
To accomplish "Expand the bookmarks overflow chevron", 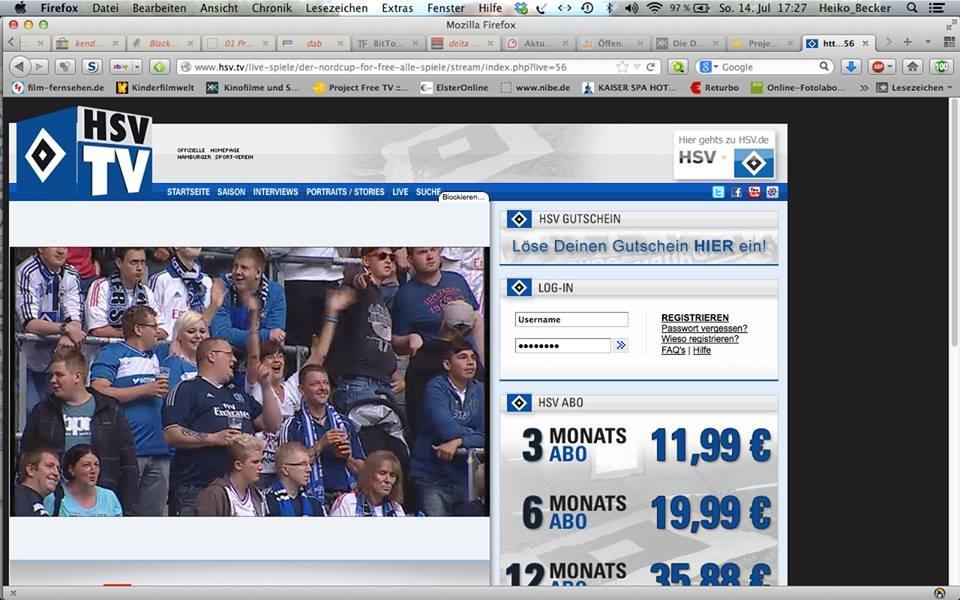I will pos(863,88).
